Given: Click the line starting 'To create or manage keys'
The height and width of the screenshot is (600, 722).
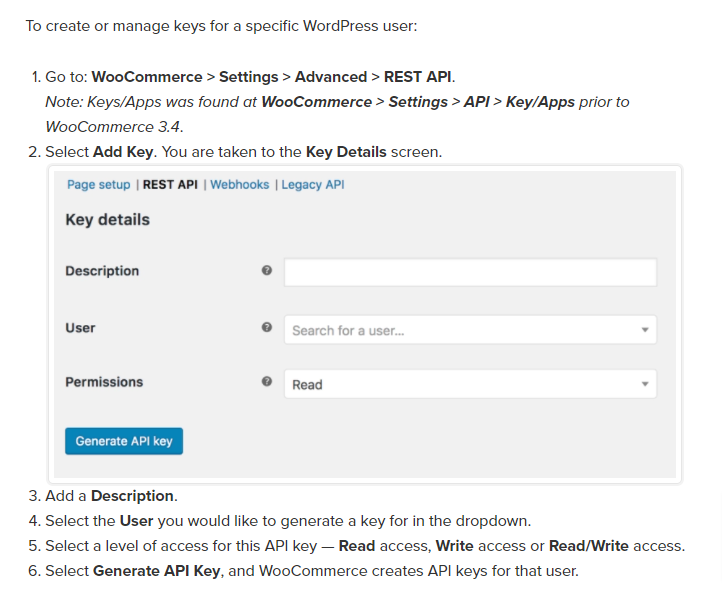Looking at the screenshot, I should point(221,26).
